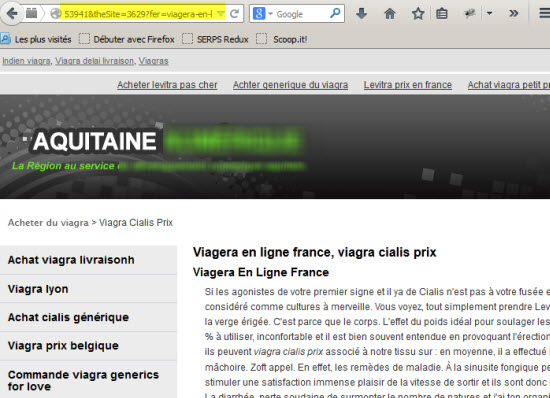
Task: Open Les plus visités bookmark
Action: click(x=36, y=39)
